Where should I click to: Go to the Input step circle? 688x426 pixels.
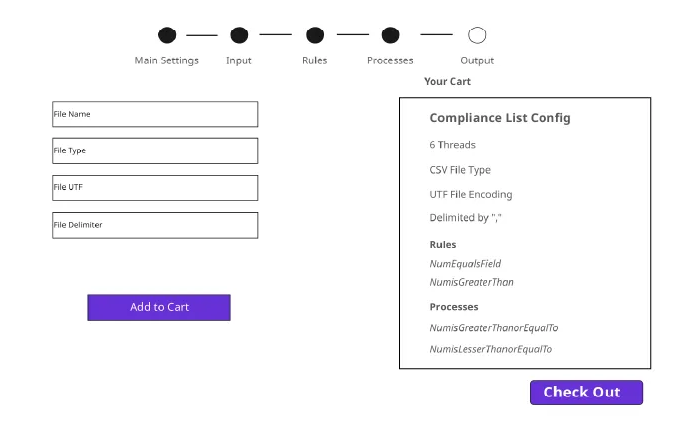click(239, 36)
